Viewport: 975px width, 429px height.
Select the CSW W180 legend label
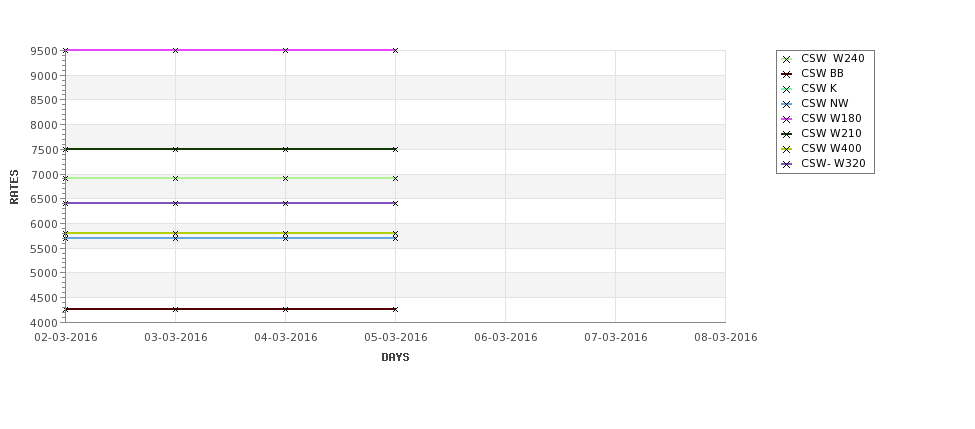pyautogui.click(x=831, y=119)
